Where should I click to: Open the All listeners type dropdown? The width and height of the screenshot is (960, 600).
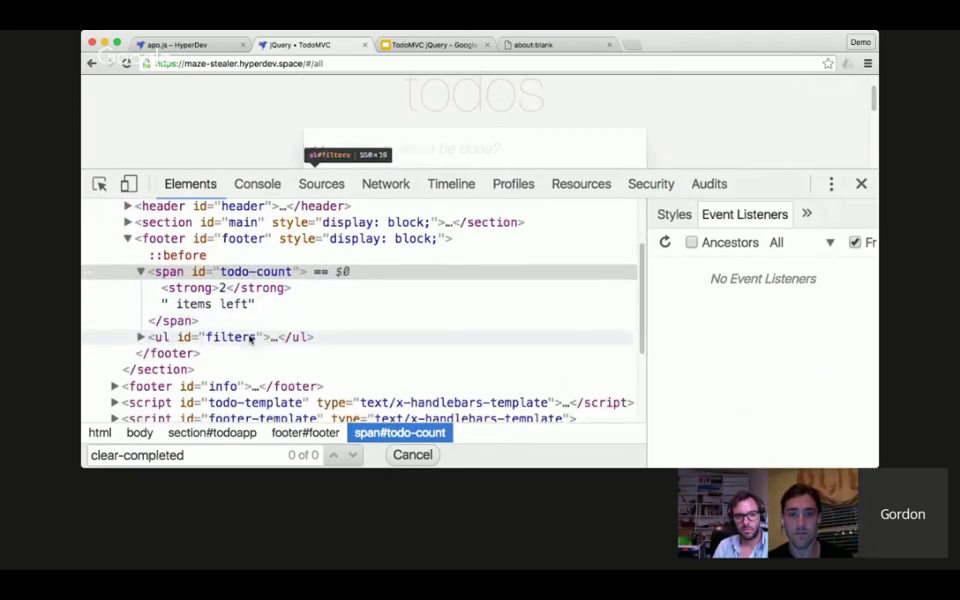tap(802, 242)
